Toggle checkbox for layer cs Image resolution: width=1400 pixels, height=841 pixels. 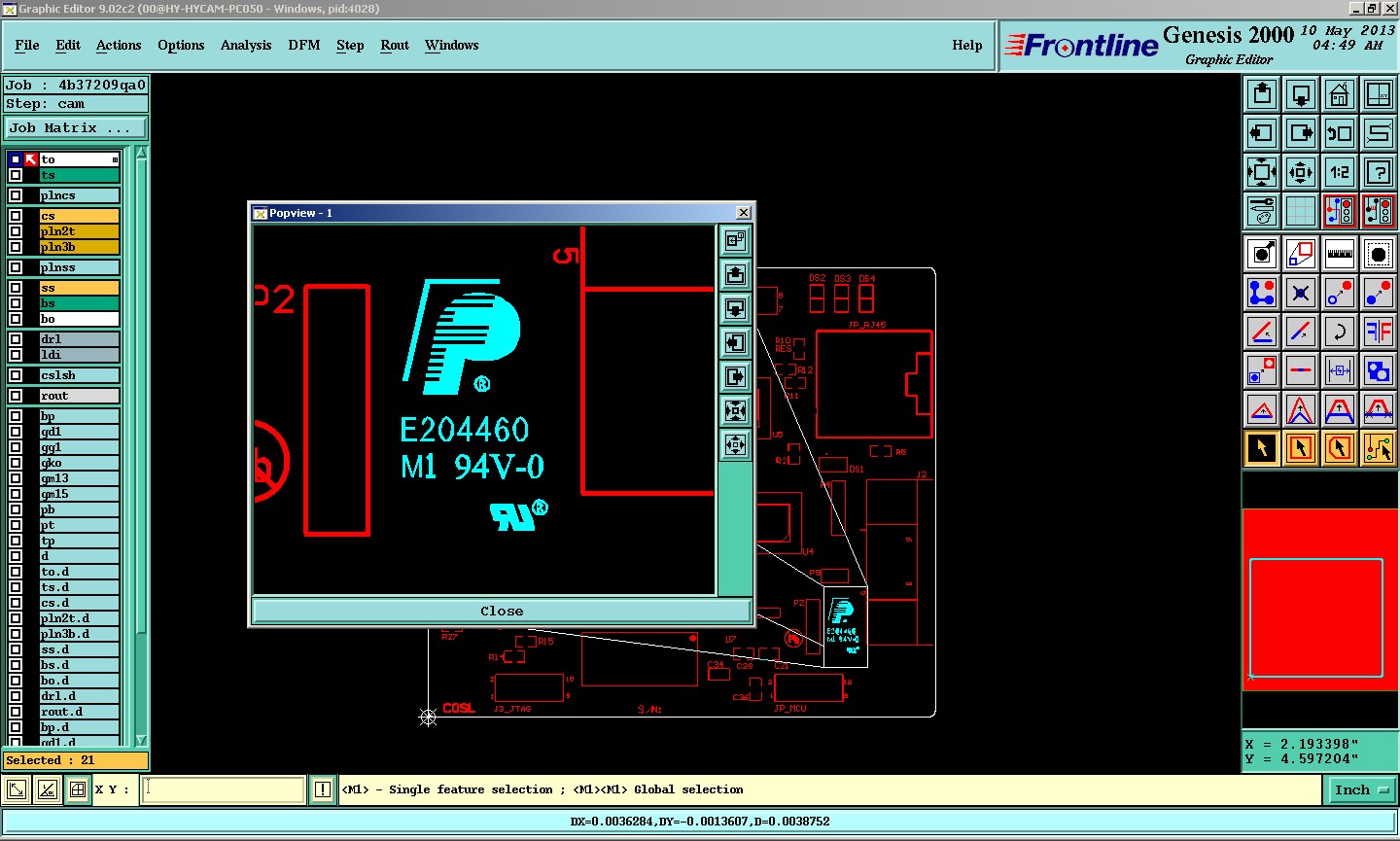coord(16,216)
